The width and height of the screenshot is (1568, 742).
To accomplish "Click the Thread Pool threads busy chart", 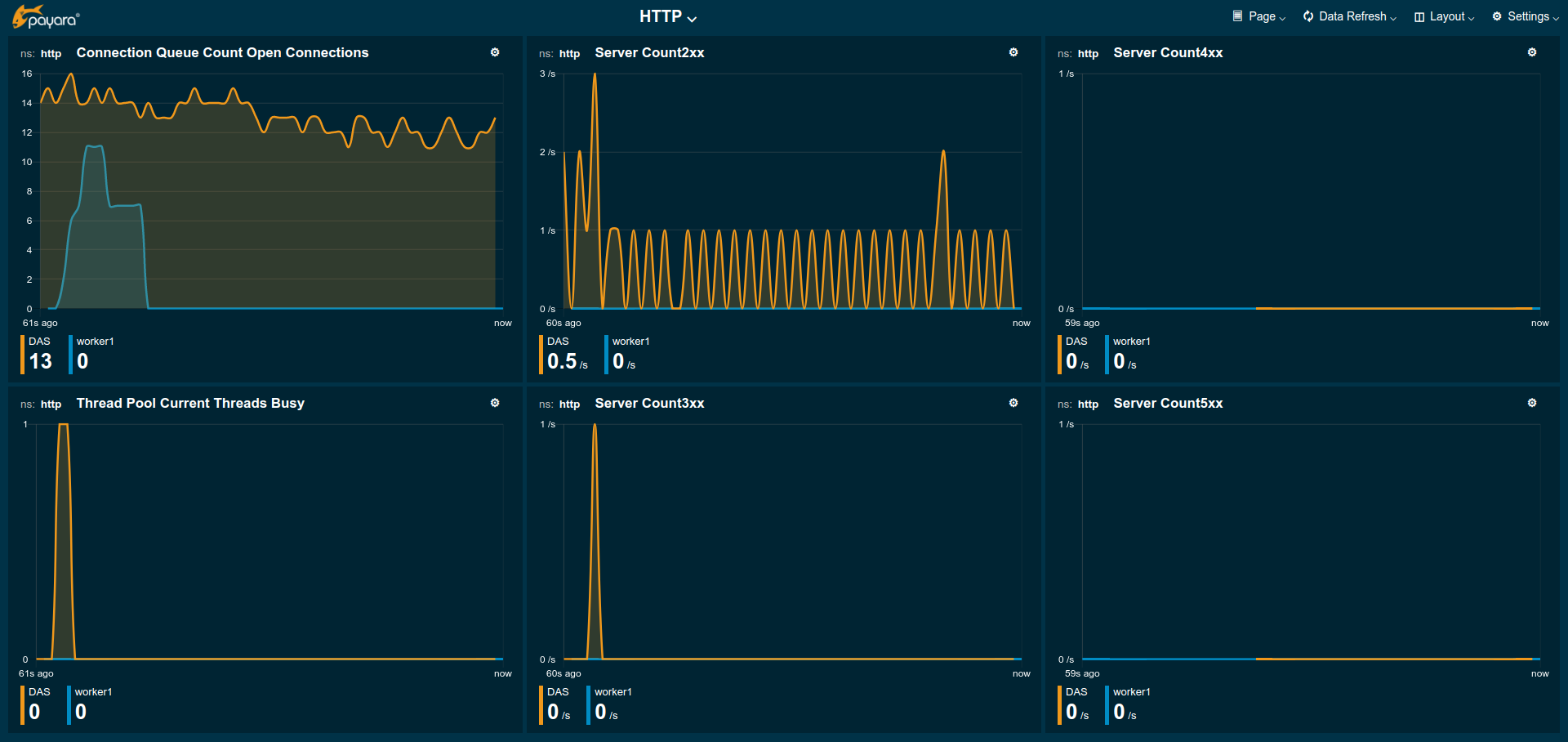I will click(269, 542).
